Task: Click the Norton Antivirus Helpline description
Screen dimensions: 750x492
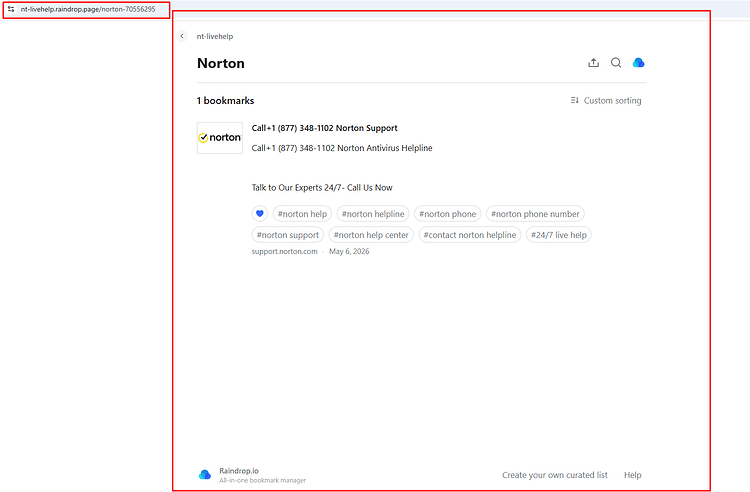Action: click(342, 148)
